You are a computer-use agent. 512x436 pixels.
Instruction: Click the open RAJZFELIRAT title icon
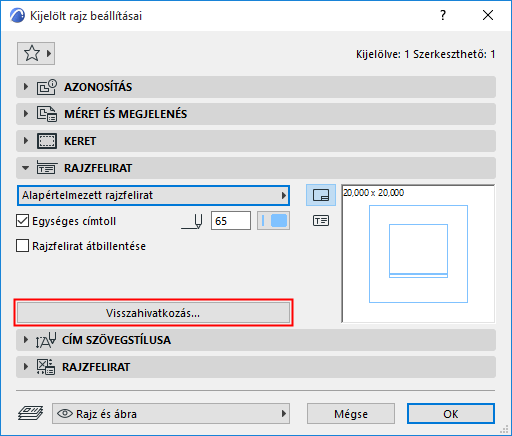(x=46, y=168)
